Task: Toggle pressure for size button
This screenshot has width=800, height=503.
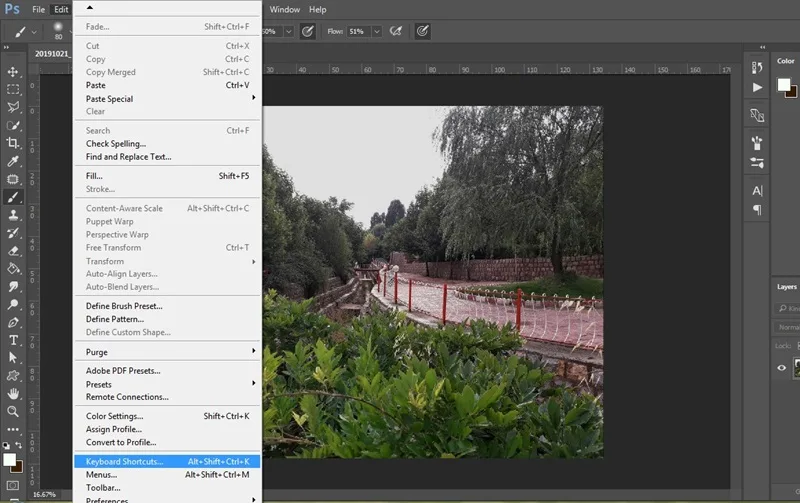Action: click(422, 32)
